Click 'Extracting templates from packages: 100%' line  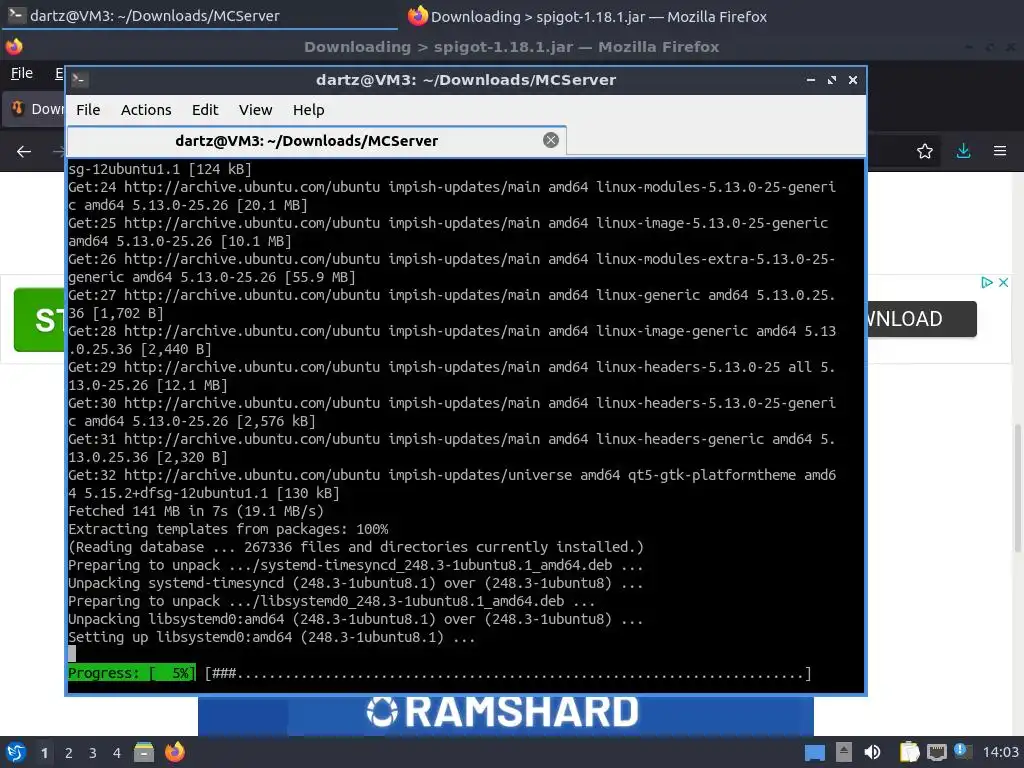click(x=228, y=529)
